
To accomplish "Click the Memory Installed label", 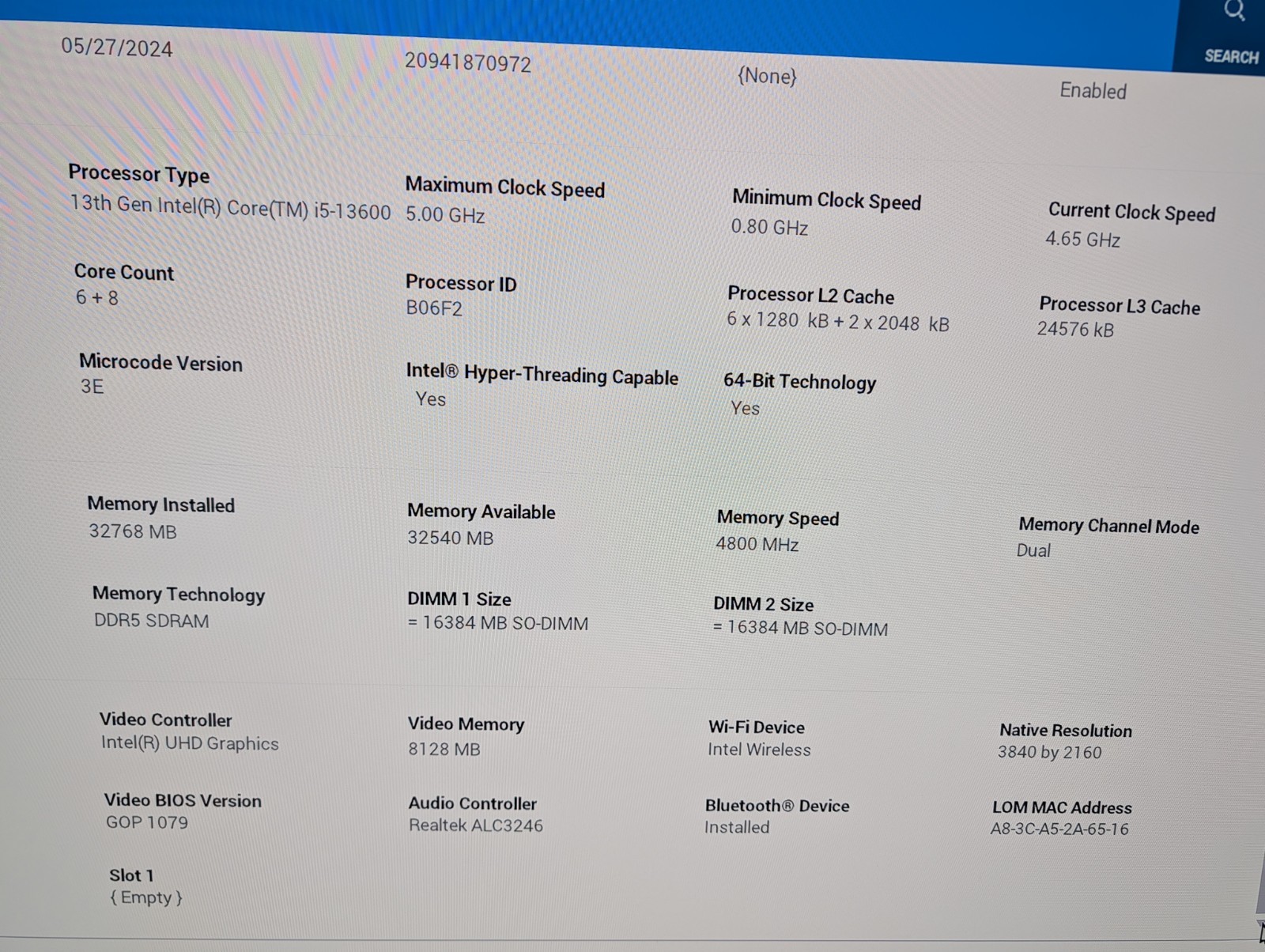I will pyautogui.click(x=161, y=504).
